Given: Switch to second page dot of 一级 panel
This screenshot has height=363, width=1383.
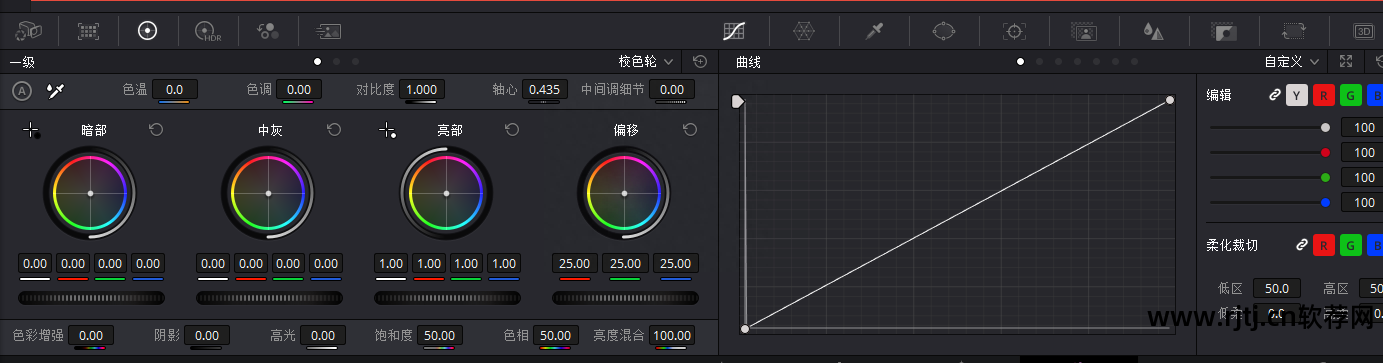Looking at the screenshot, I should (337, 61).
